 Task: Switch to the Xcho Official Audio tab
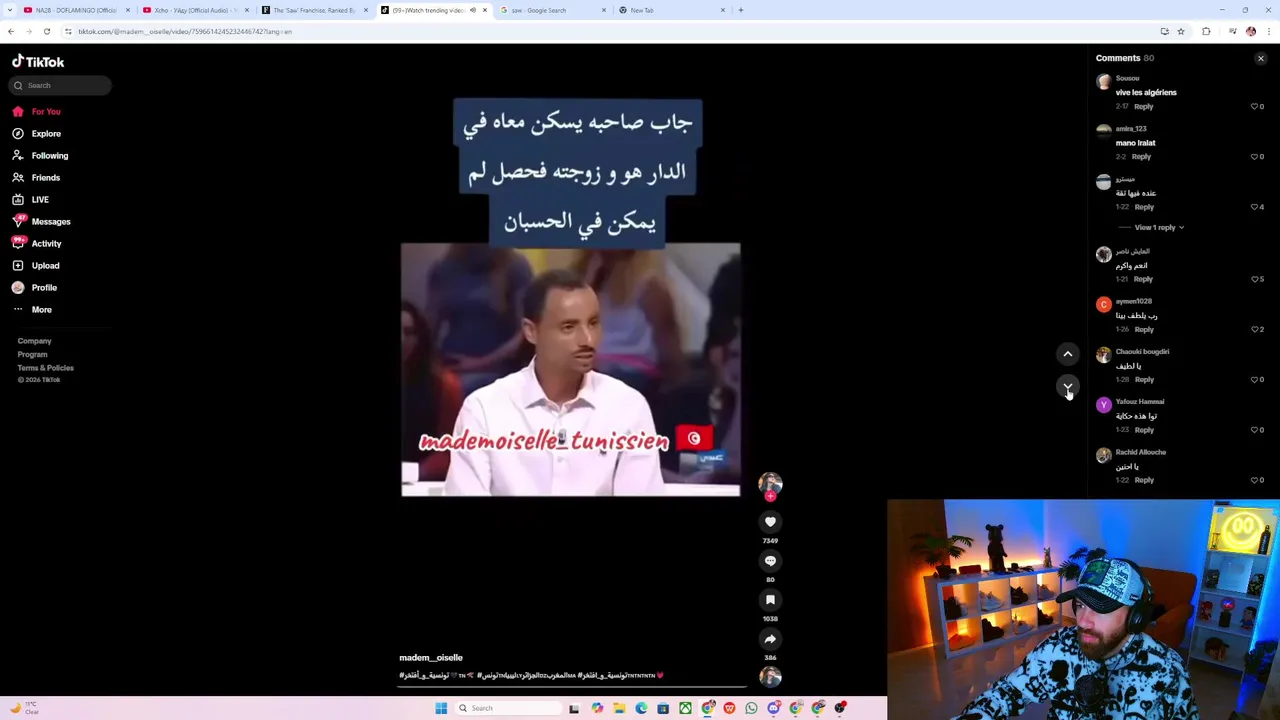(x=194, y=10)
